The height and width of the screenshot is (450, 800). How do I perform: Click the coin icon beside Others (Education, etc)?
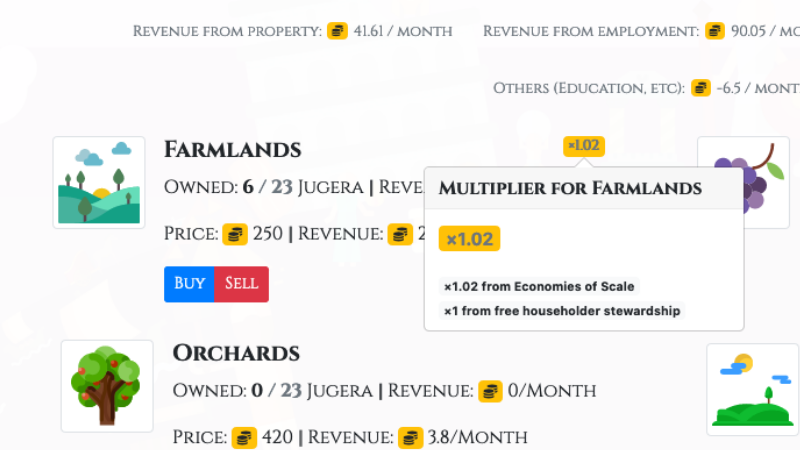701,88
